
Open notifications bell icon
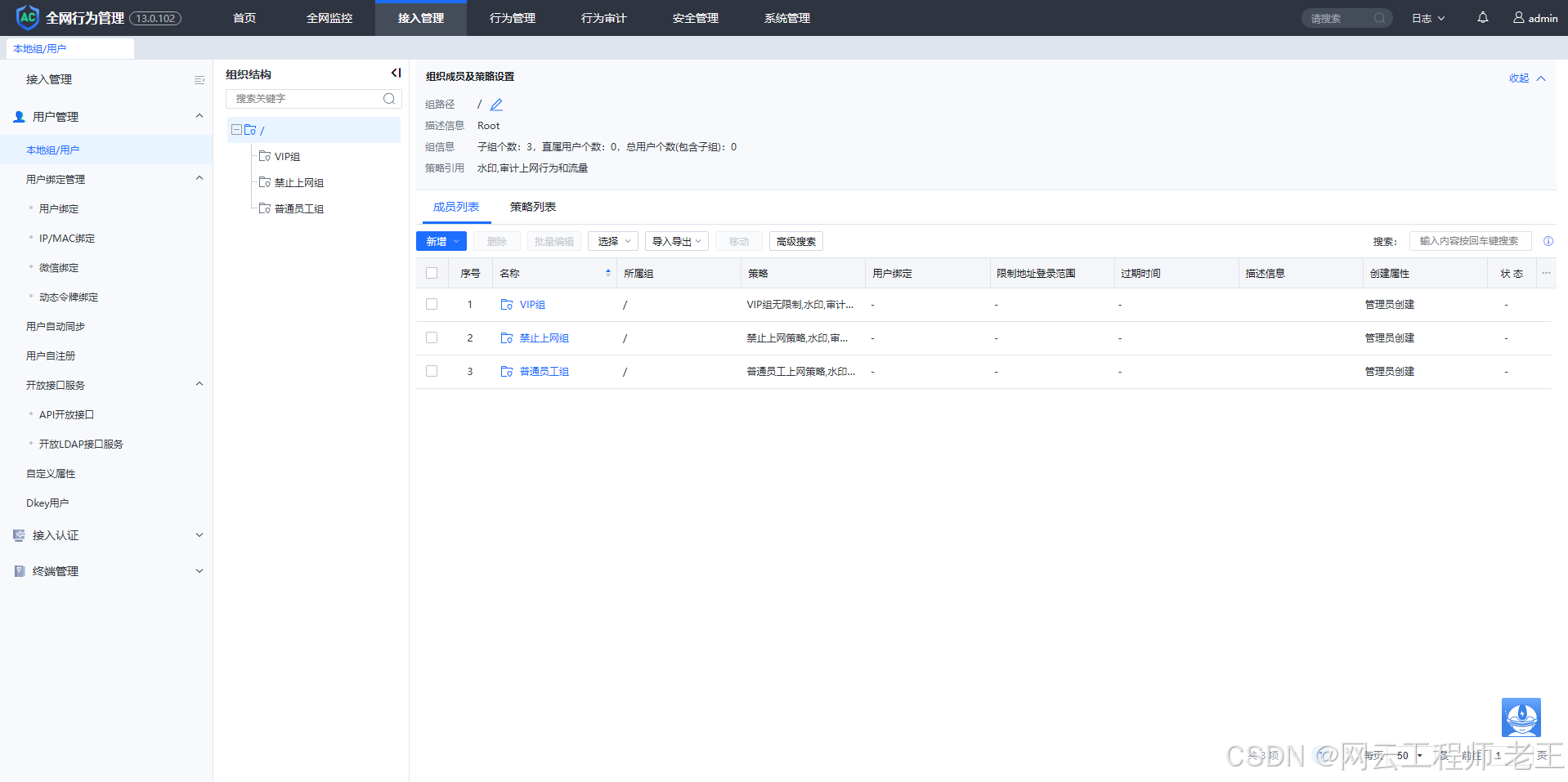1482,17
